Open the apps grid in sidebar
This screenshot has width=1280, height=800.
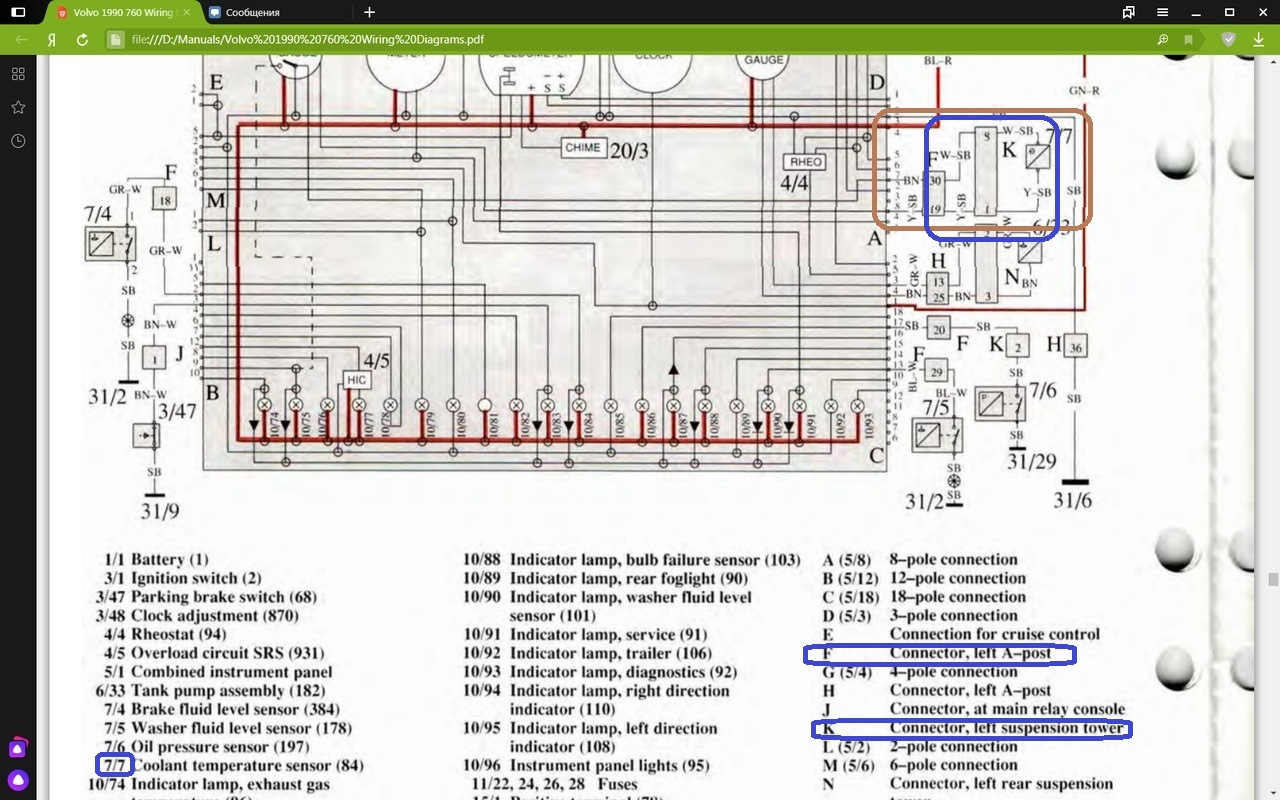[18, 74]
